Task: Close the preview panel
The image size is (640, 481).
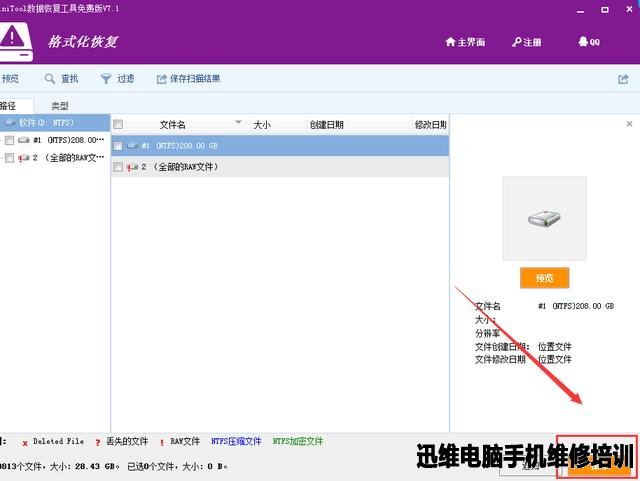Action: (629, 124)
